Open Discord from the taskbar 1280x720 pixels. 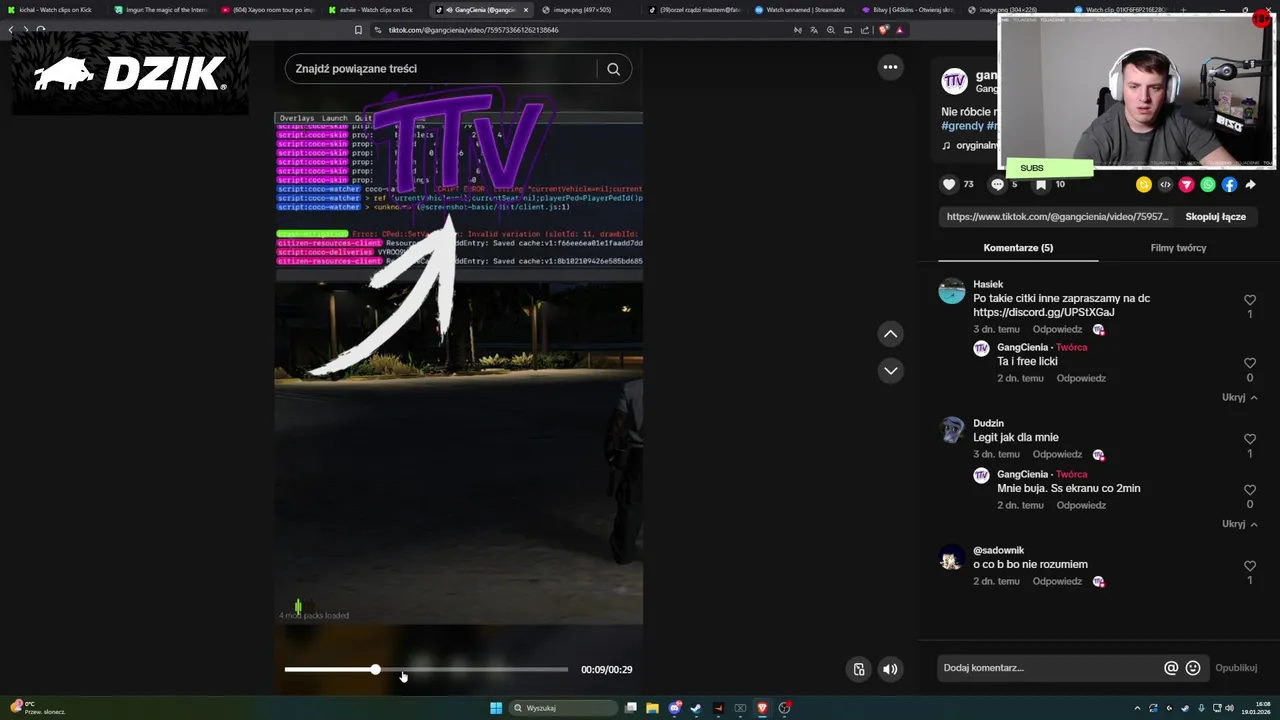coord(675,708)
